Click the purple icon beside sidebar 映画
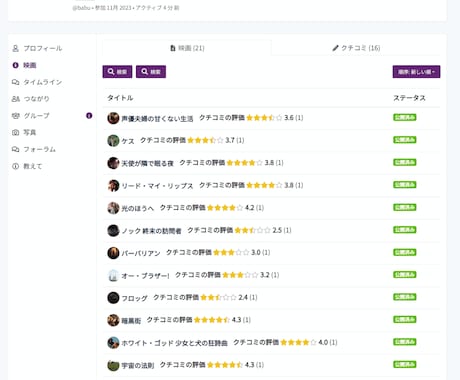The height and width of the screenshot is (380, 460). [x=16, y=65]
